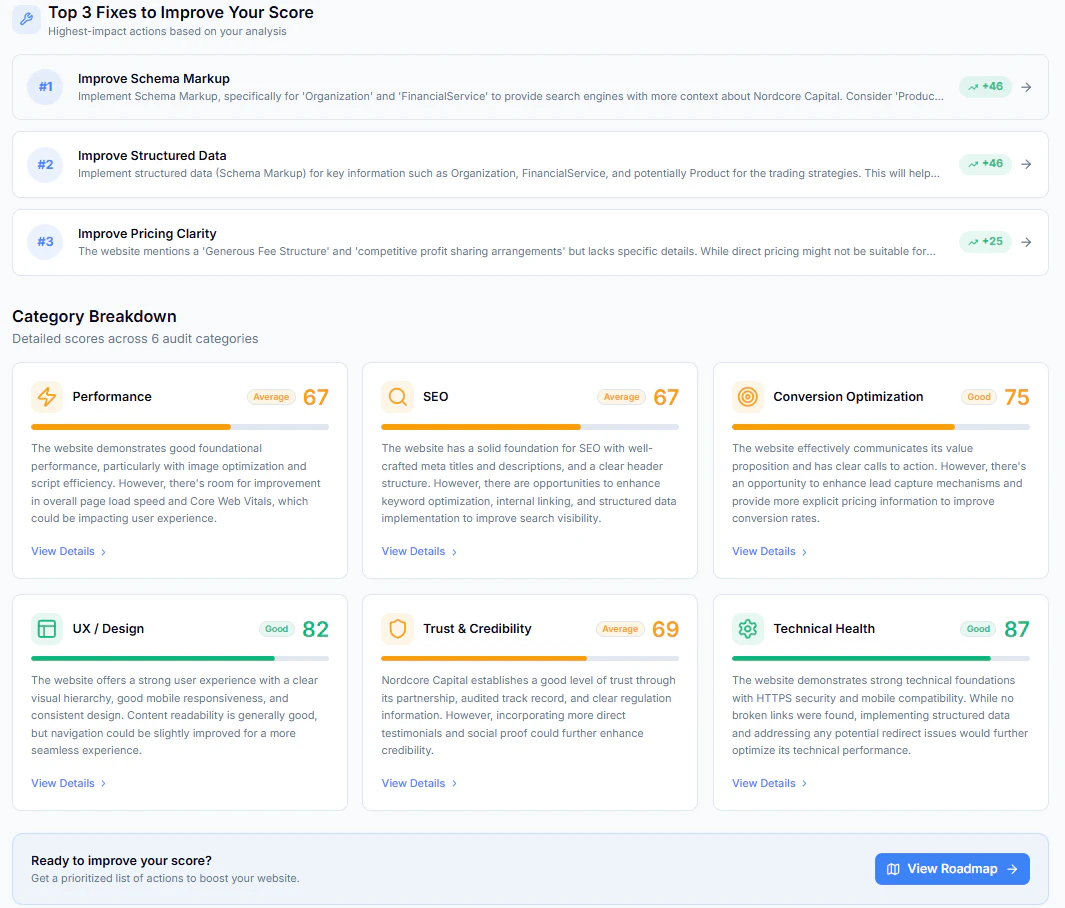This screenshot has height=908, width=1065.
Task: Click the +25 impact badge on fix #3
Action: point(986,242)
